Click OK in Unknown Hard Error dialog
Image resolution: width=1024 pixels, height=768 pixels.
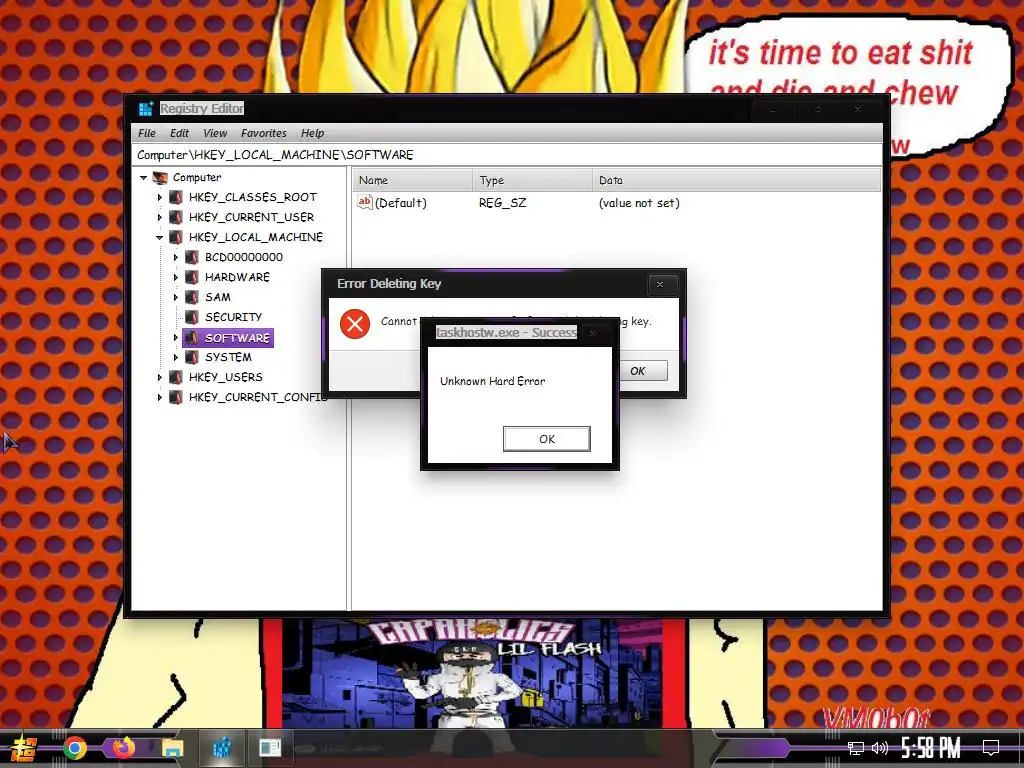click(x=547, y=439)
